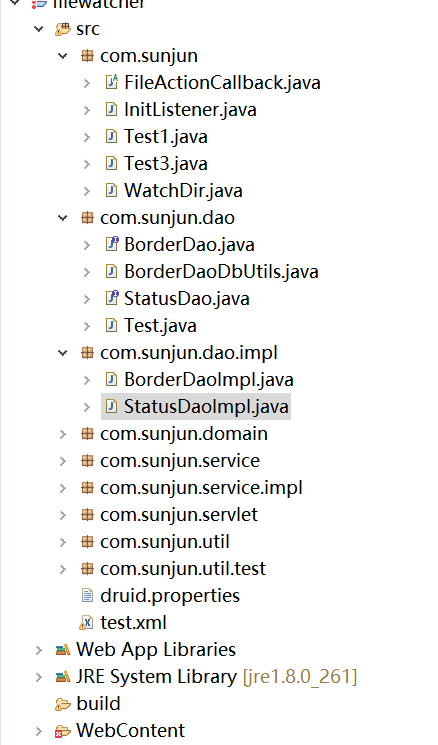438x745 pixels.
Task: Expand the WatchDir.java node
Action: click(86, 191)
